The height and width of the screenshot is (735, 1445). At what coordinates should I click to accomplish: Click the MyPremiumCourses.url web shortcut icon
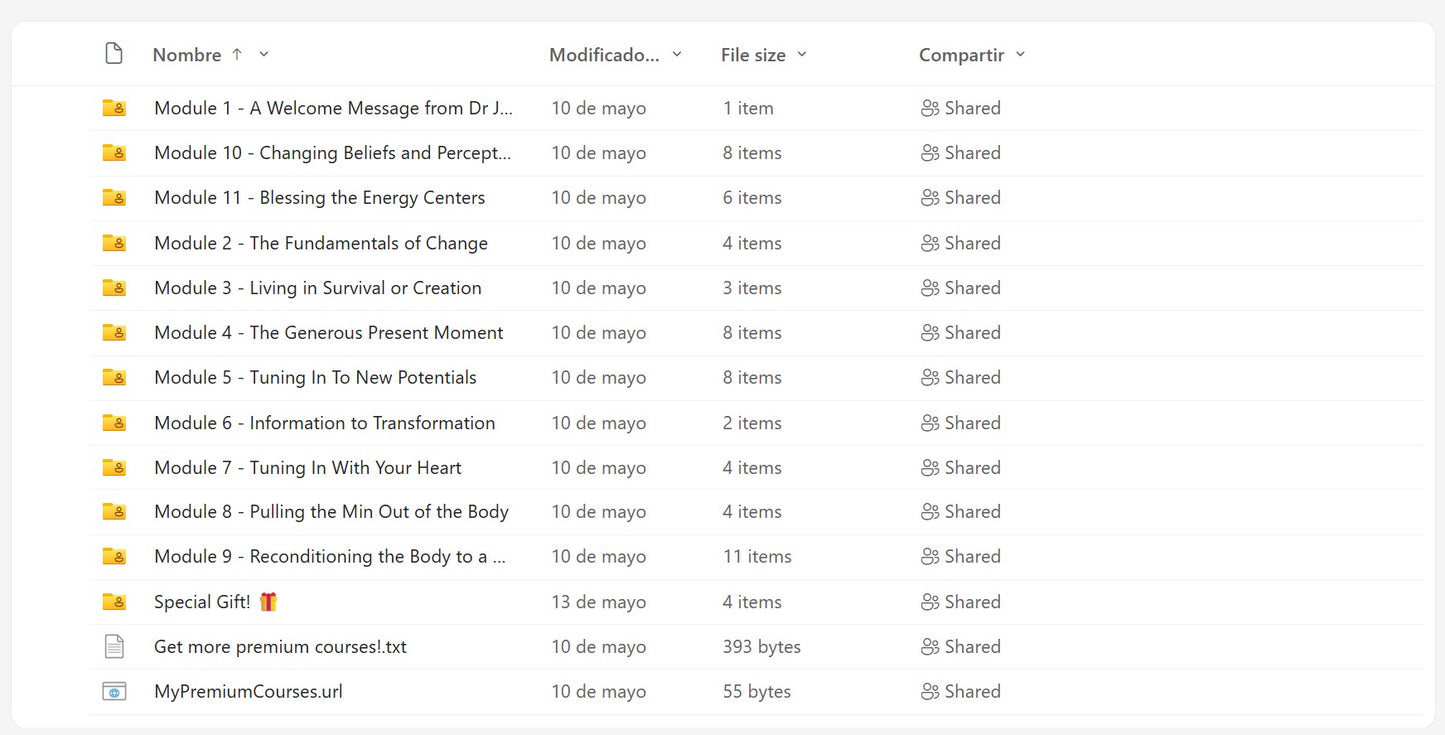coord(114,692)
